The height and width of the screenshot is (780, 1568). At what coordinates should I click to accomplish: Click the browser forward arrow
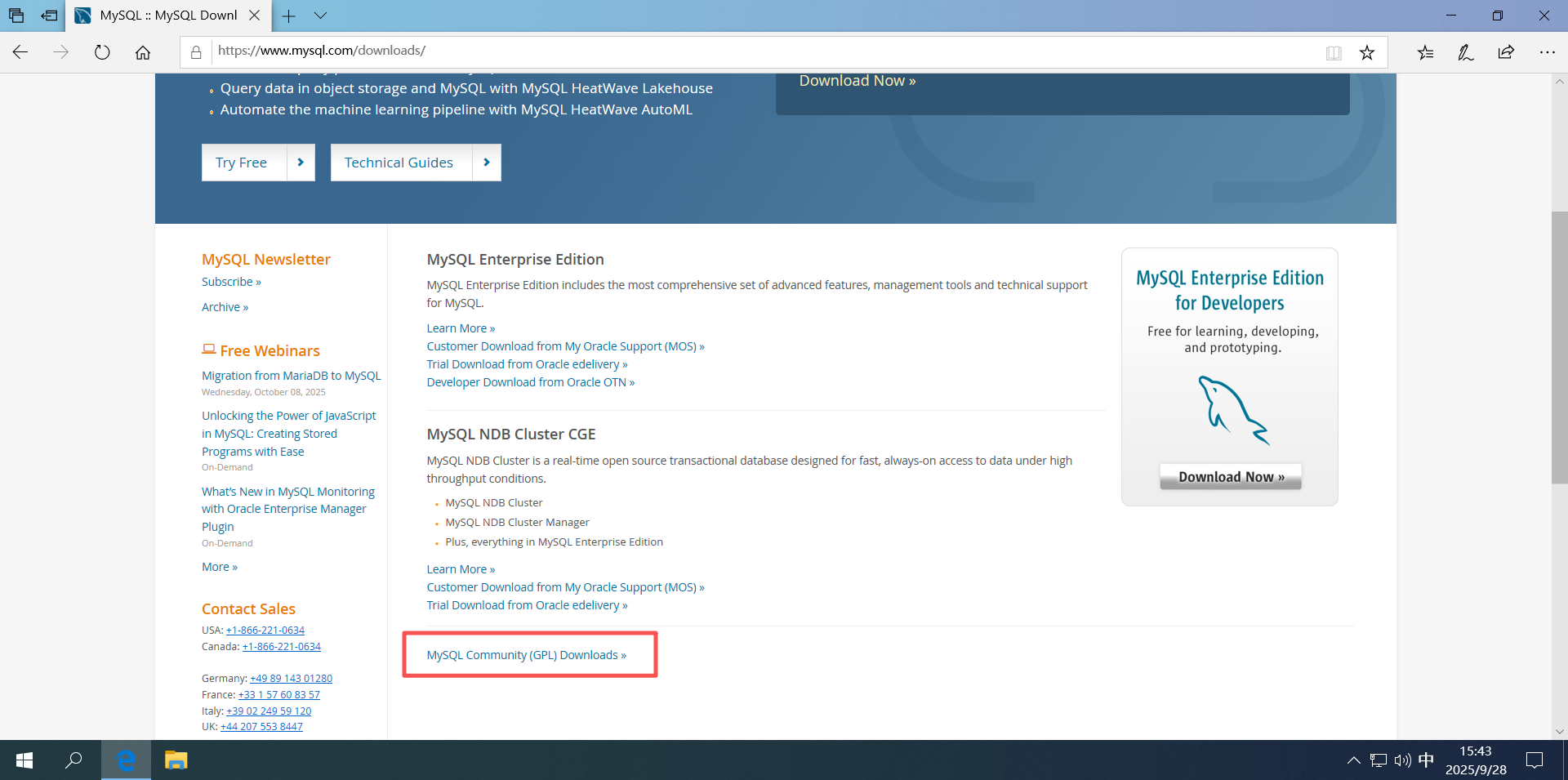click(x=61, y=52)
